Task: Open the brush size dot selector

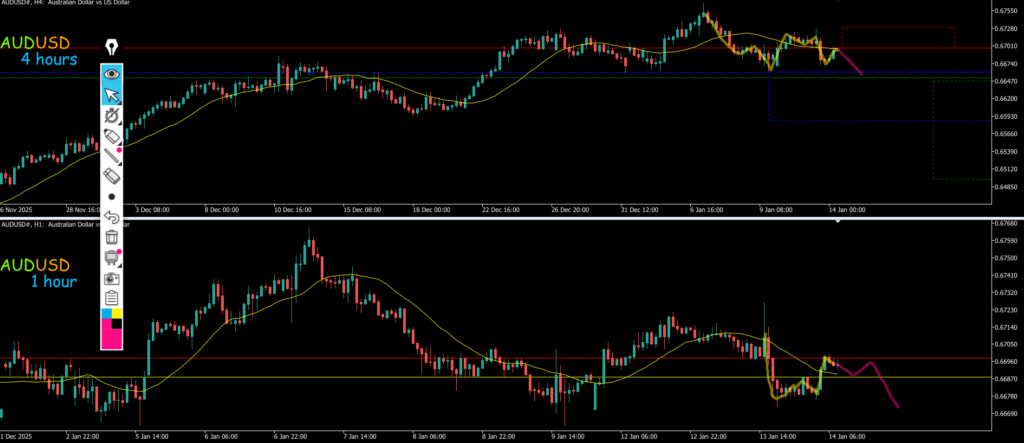Action: (112, 197)
